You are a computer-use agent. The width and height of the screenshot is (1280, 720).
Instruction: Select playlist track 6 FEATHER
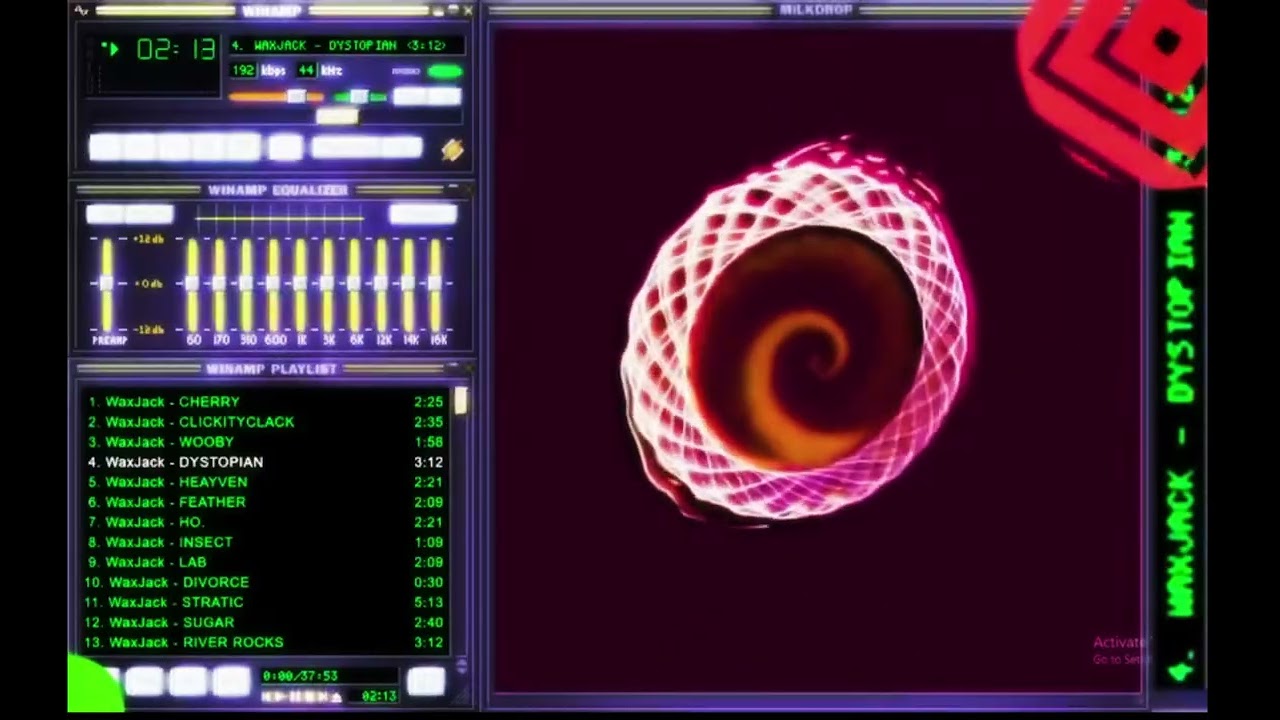click(x=265, y=502)
